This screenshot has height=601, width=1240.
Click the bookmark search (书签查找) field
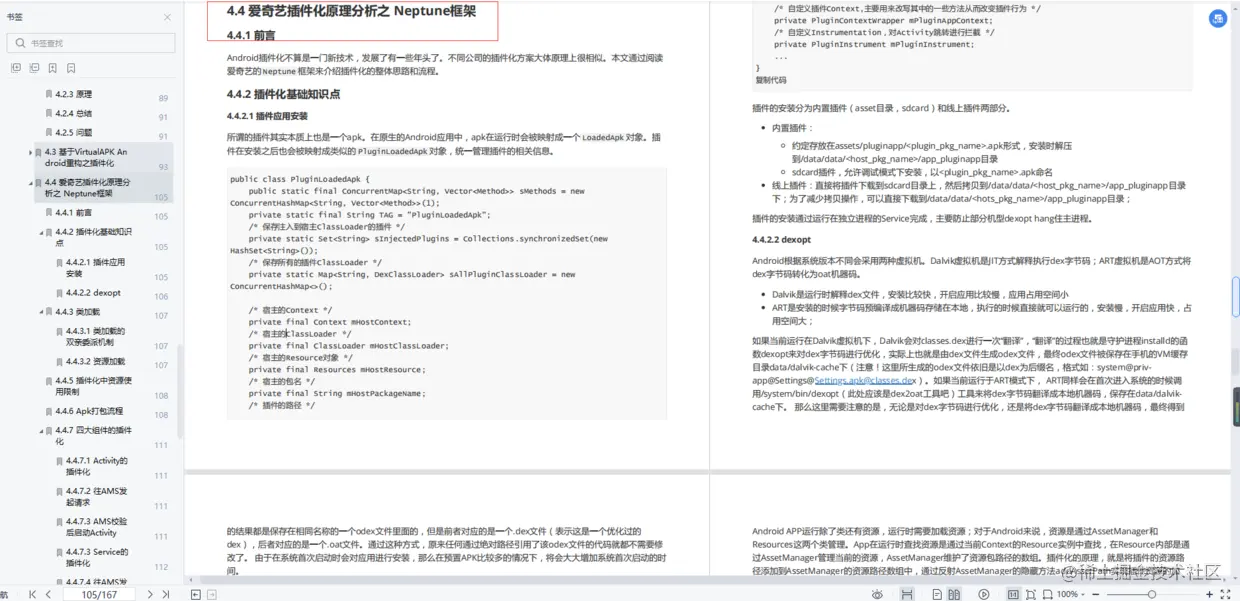[x=91, y=43]
